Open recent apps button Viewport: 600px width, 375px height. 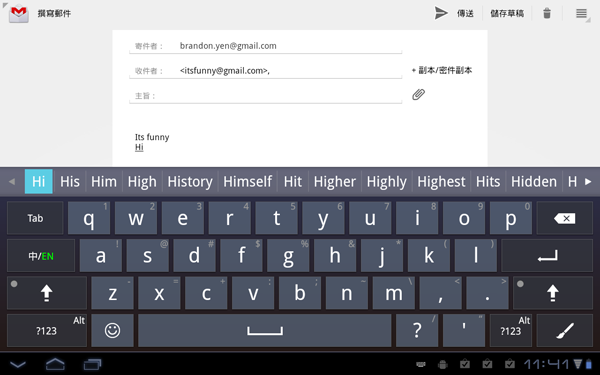pyautogui.click(x=92, y=364)
